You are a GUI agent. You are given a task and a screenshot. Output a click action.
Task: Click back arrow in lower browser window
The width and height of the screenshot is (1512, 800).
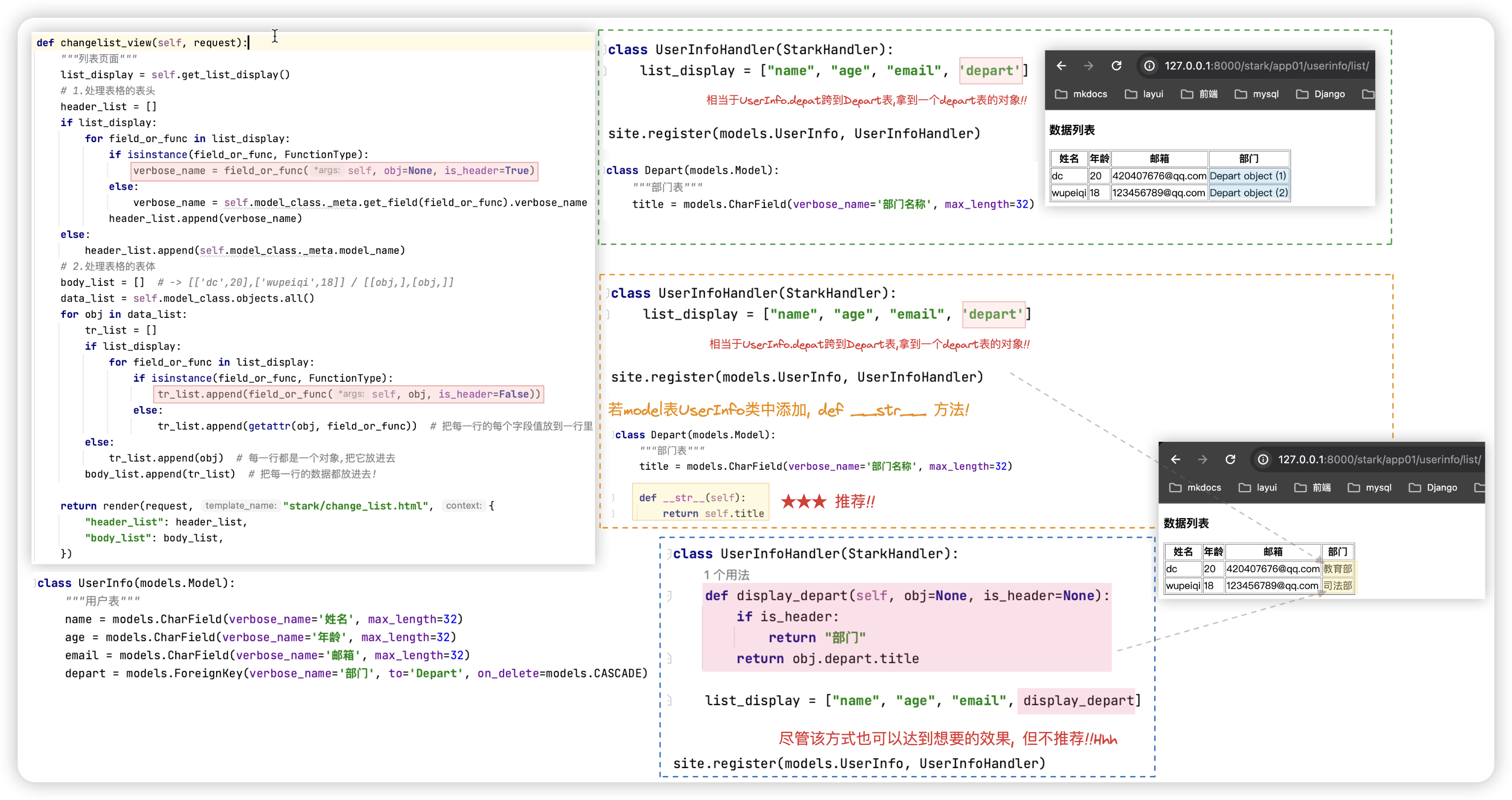pyautogui.click(x=1175, y=459)
